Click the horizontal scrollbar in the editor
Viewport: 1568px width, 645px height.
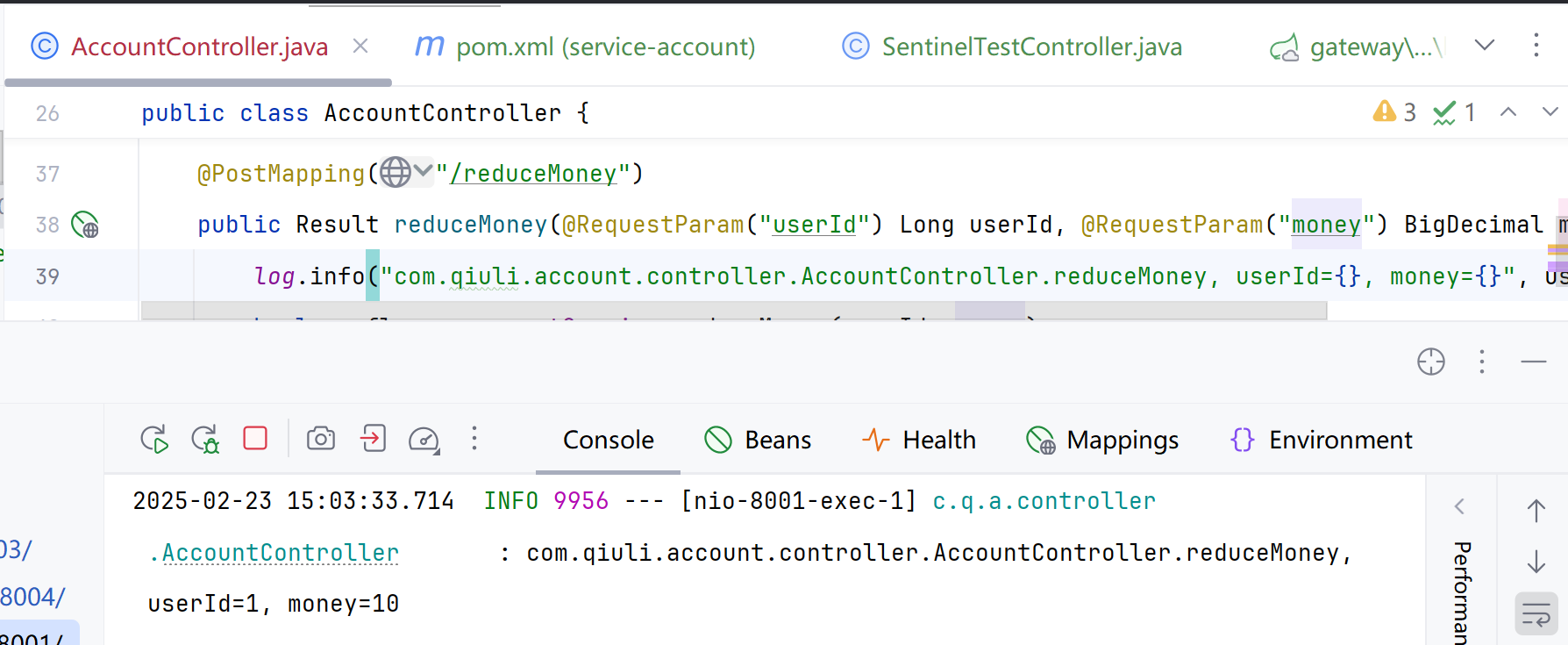(733, 310)
